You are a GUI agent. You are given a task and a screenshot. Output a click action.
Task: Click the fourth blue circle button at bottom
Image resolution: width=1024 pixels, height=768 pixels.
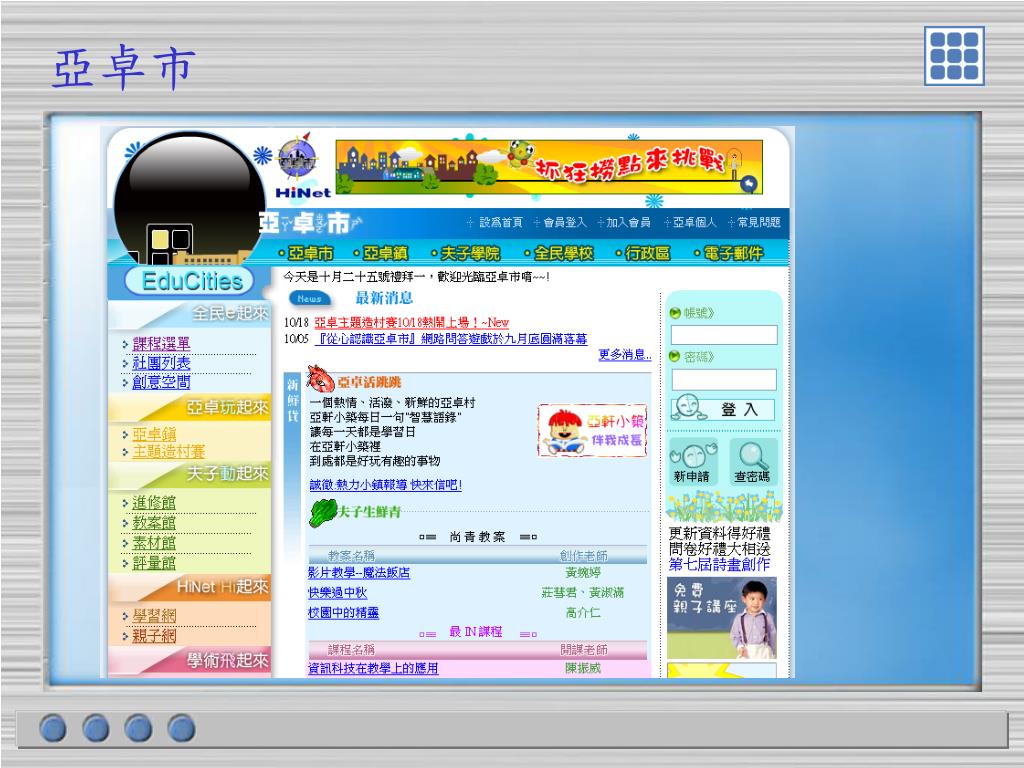point(182,728)
